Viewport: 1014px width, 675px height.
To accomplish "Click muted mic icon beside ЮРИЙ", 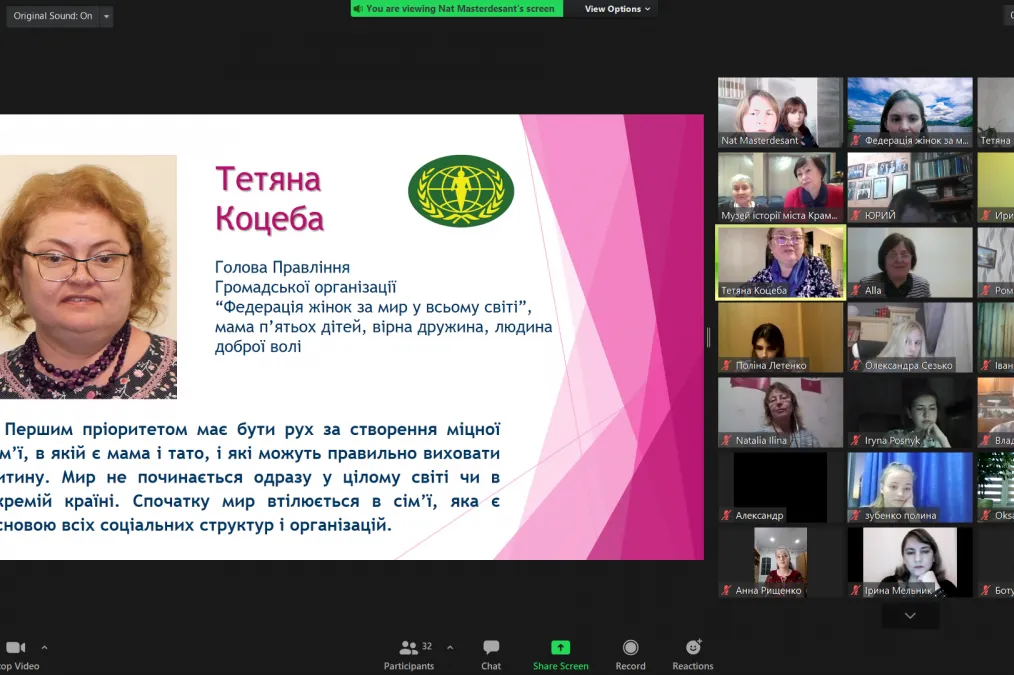I will pyautogui.click(x=856, y=215).
